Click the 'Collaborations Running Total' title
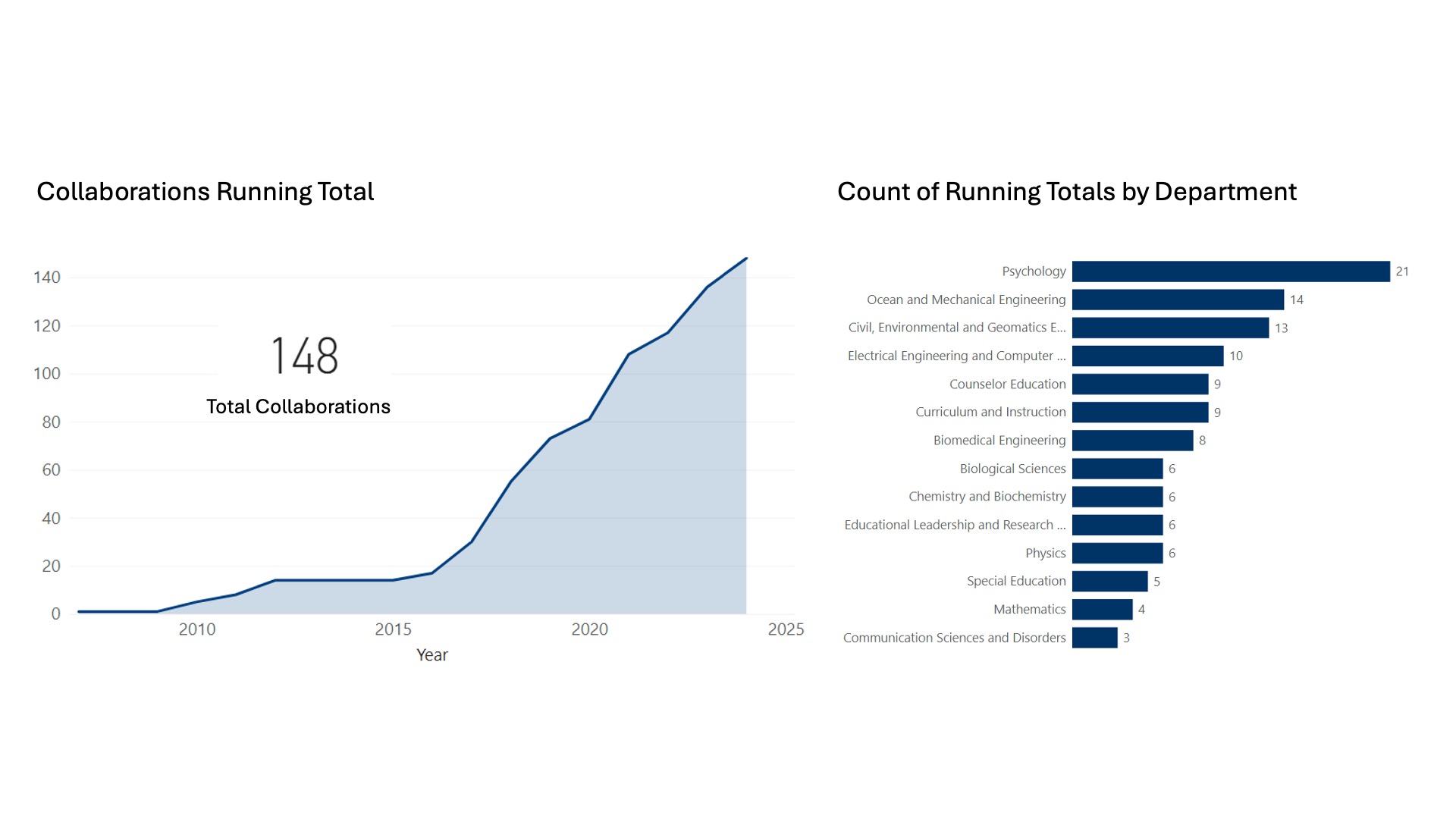 coord(206,192)
